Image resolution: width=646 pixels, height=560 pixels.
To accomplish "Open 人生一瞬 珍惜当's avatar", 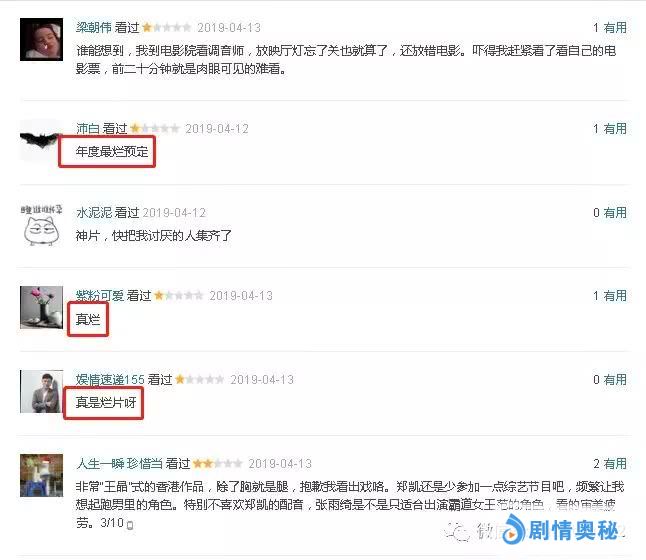I will tap(41, 476).
